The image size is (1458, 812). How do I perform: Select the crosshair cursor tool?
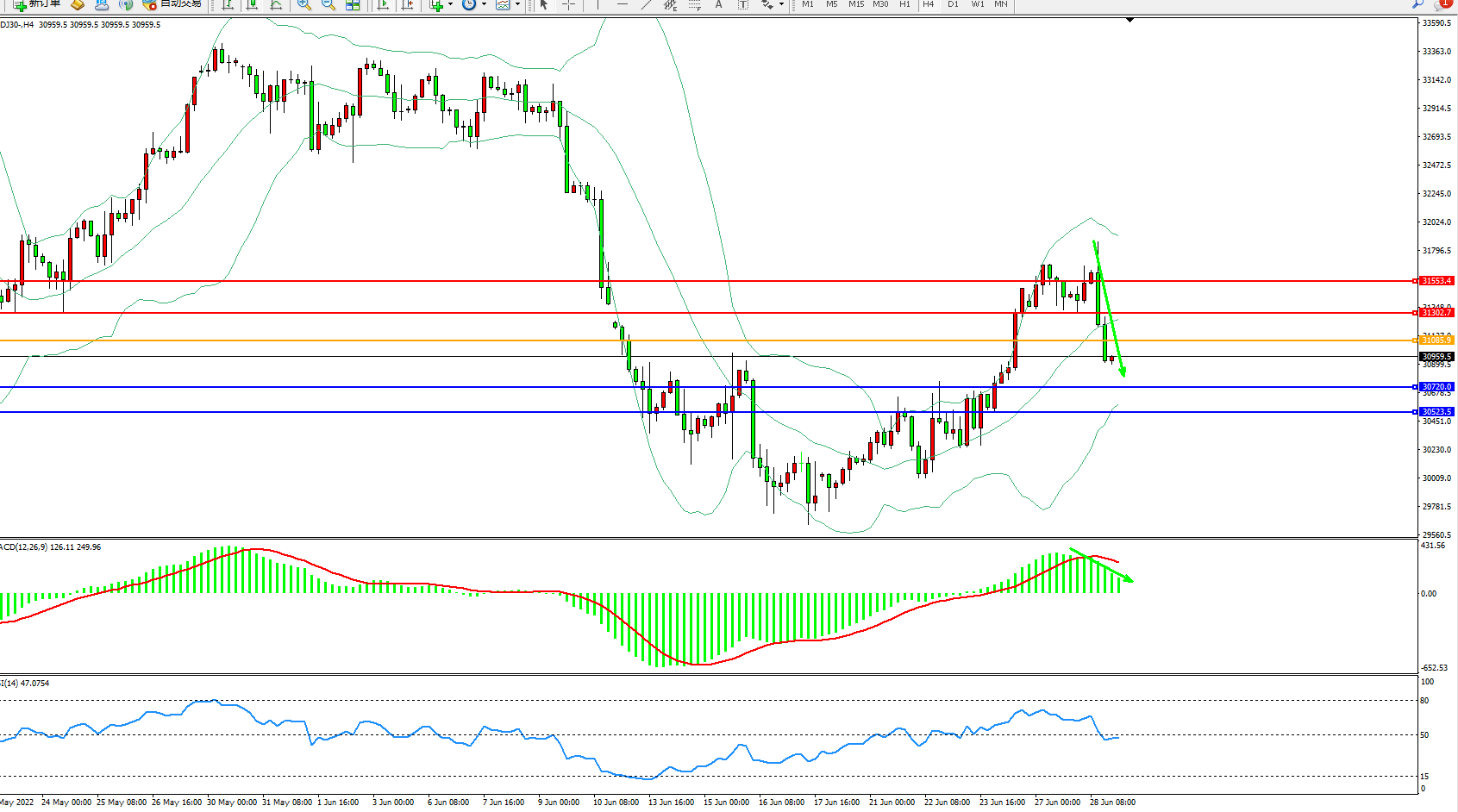[x=569, y=4]
